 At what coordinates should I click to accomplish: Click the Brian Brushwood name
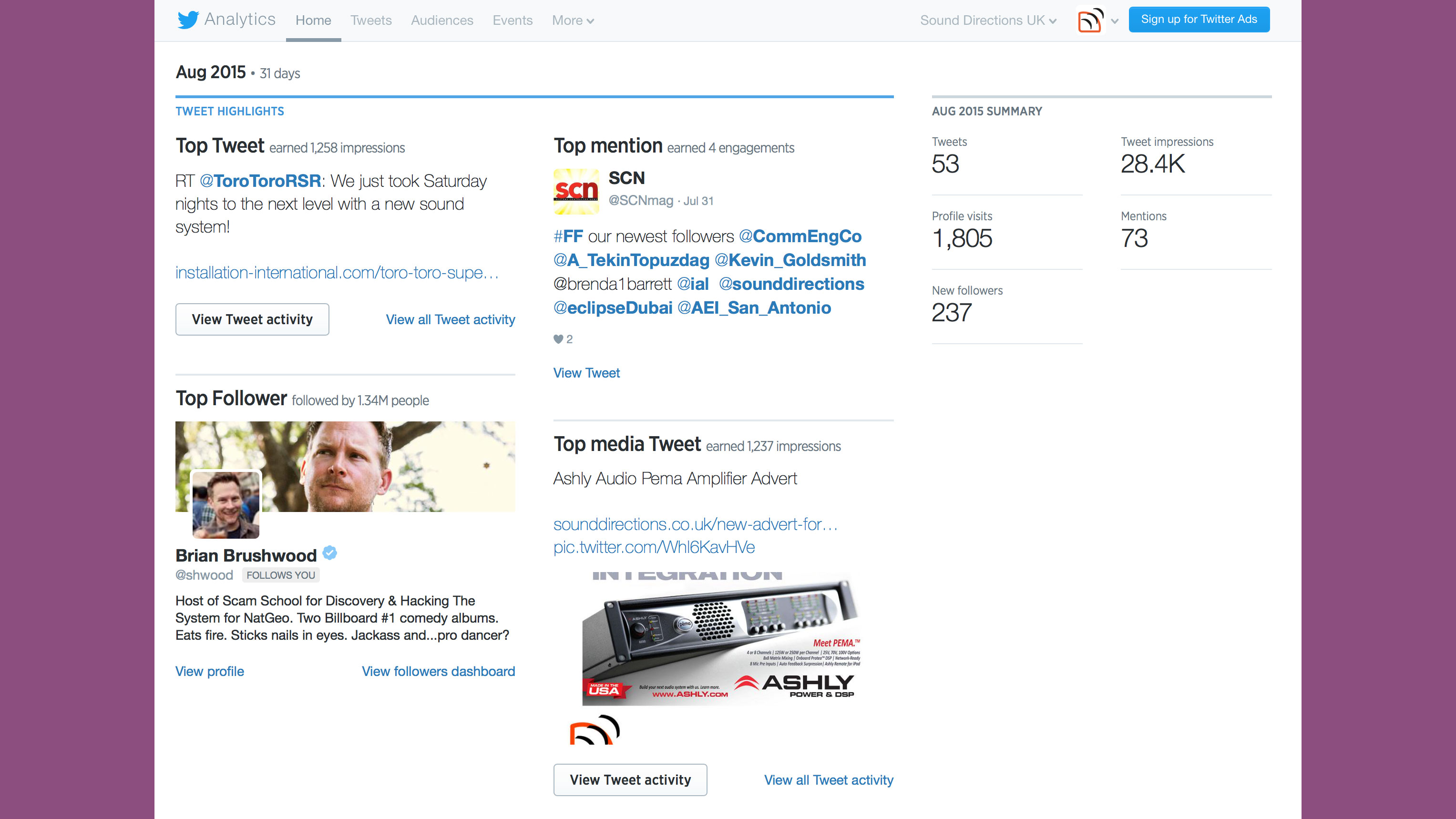click(x=246, y=555)
